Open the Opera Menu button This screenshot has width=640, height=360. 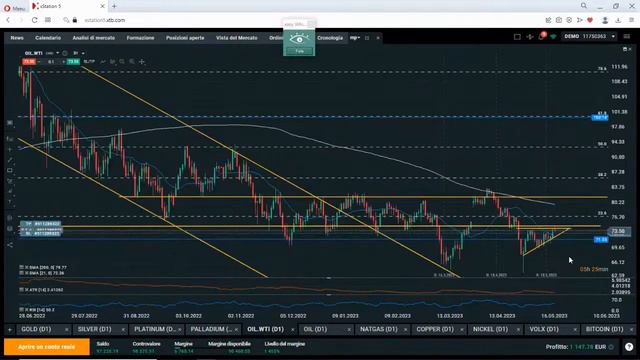(14, 8)
